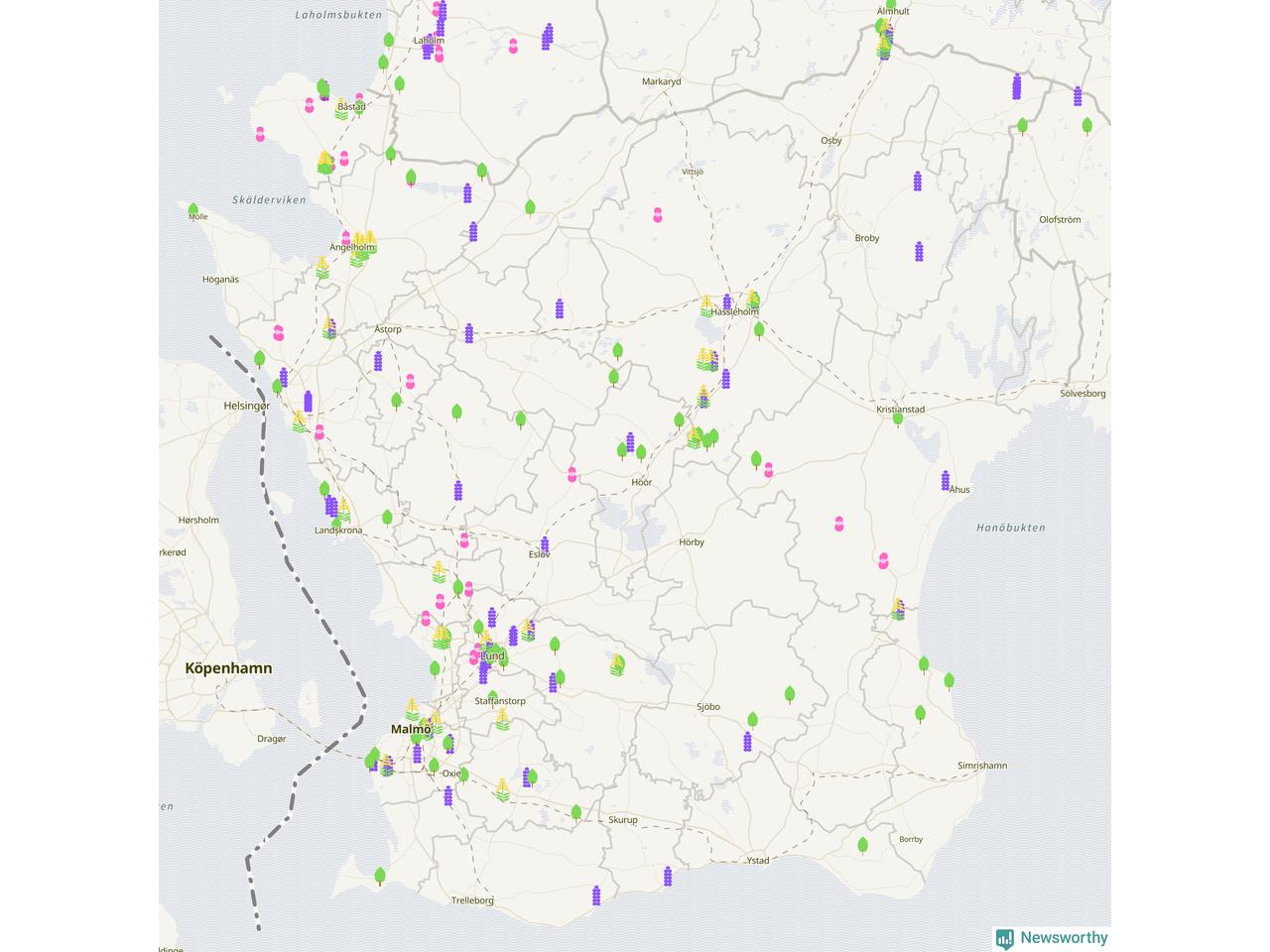1270x952 pixels.
Task: Select rightmost green tree near map's east edge
Action: [1087, 126]
